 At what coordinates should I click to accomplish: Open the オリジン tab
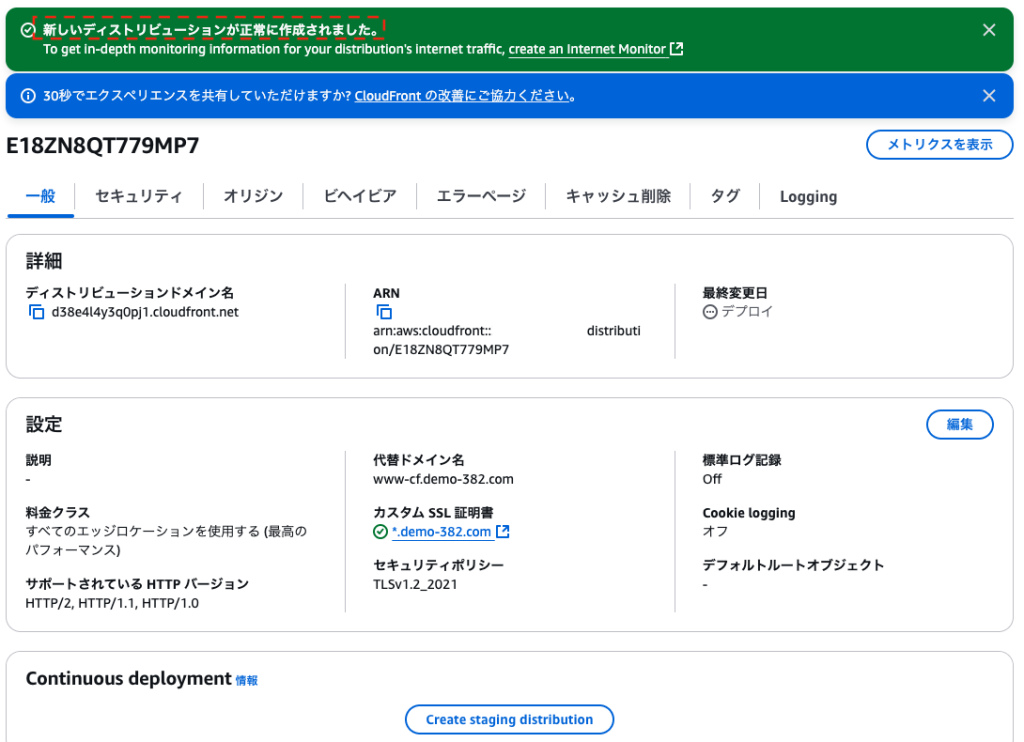coord(253,196)
